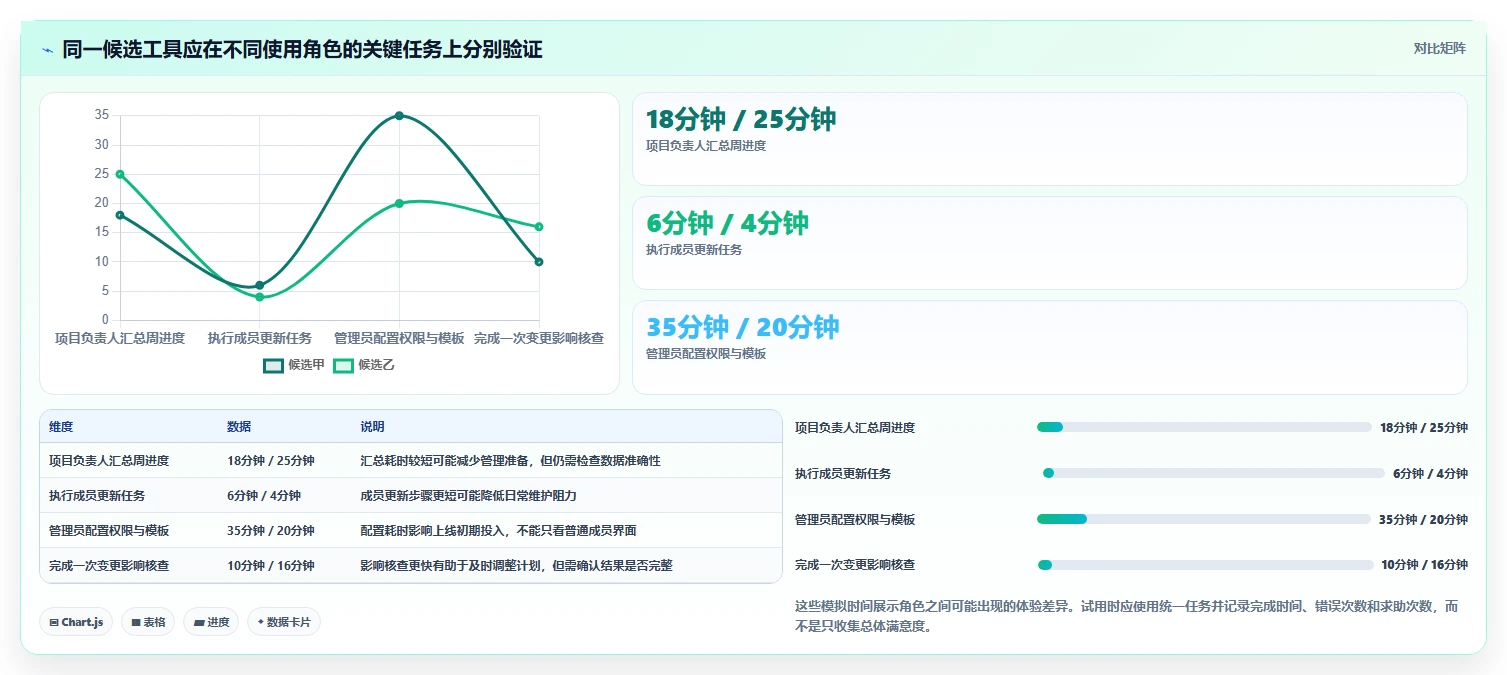Click the 进度 chip
Screen dimensions: 1507x675
[211, 622]
